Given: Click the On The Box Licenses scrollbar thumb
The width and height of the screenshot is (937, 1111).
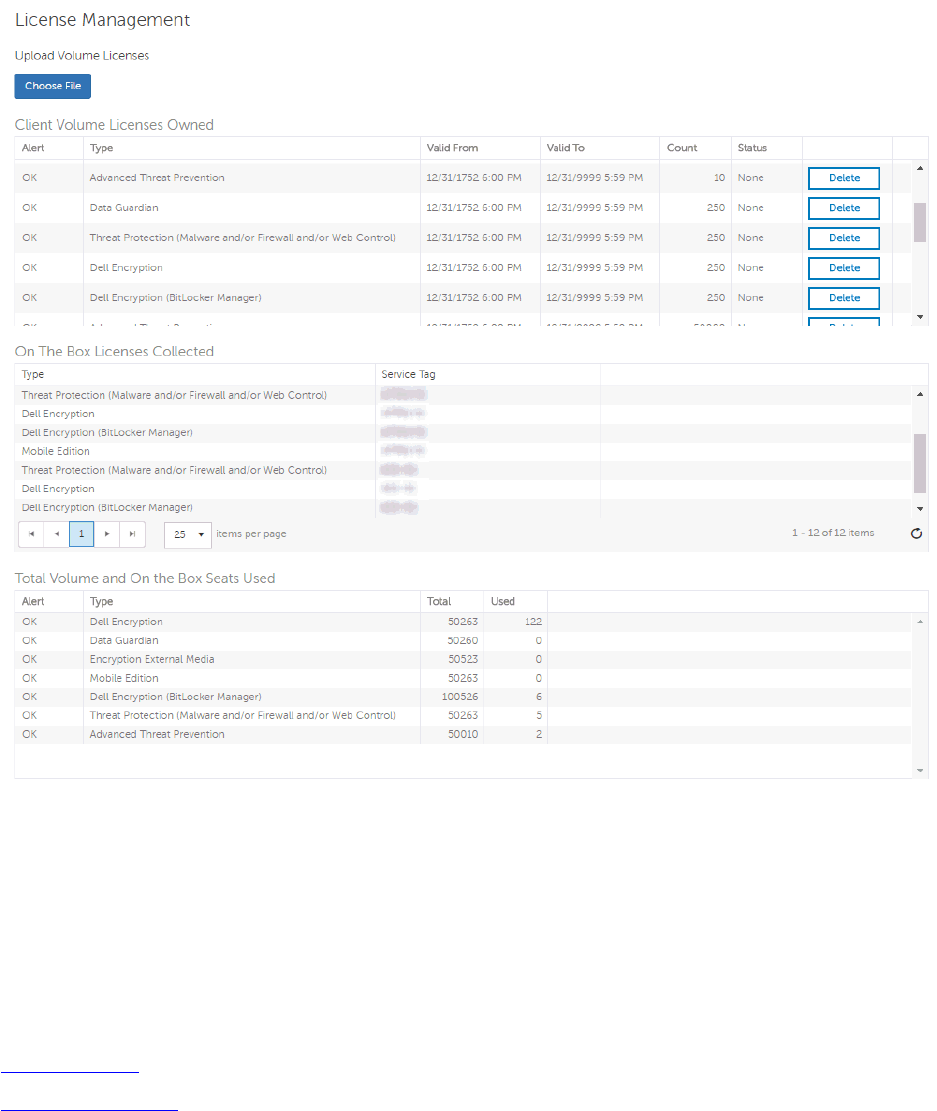Looking at the screenshot, I should [x=920, y=463].
